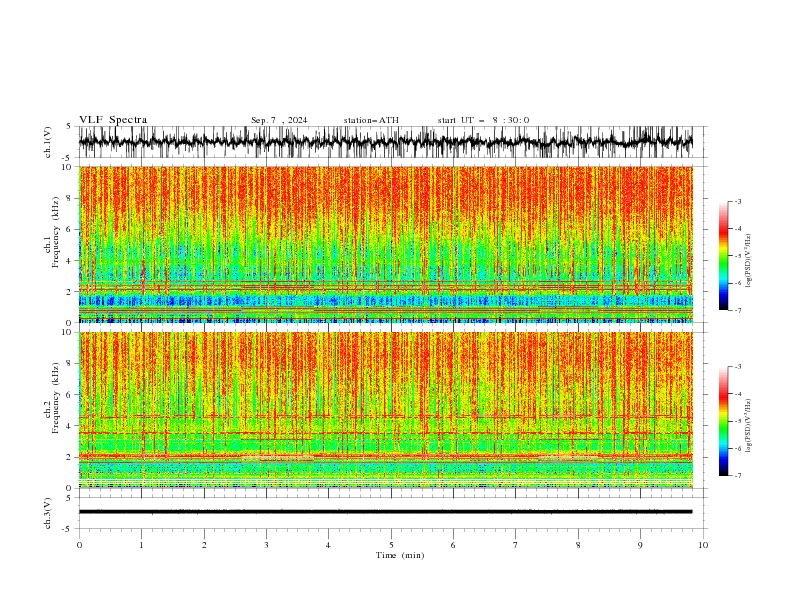Click the "VLF Spectra" plot title
Screen dimensions: 792x612
113,120
